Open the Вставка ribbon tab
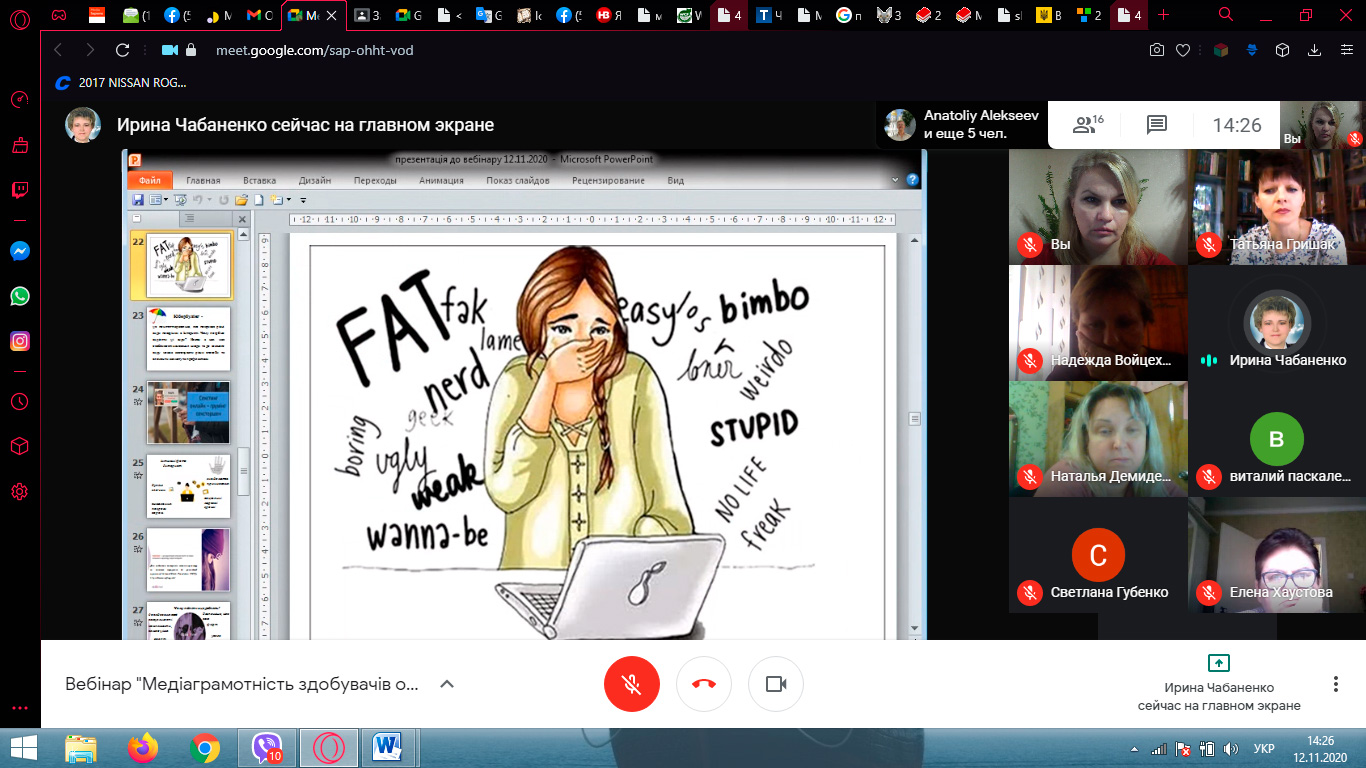This screenshot has height=768, width=1366. click(259, 181)
